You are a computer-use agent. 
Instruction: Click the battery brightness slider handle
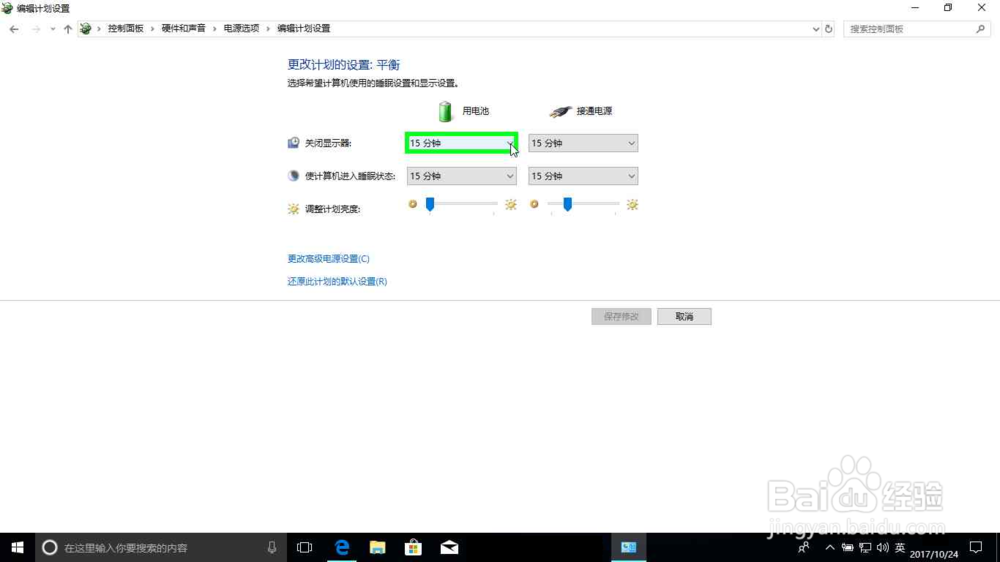coord(430,204)
